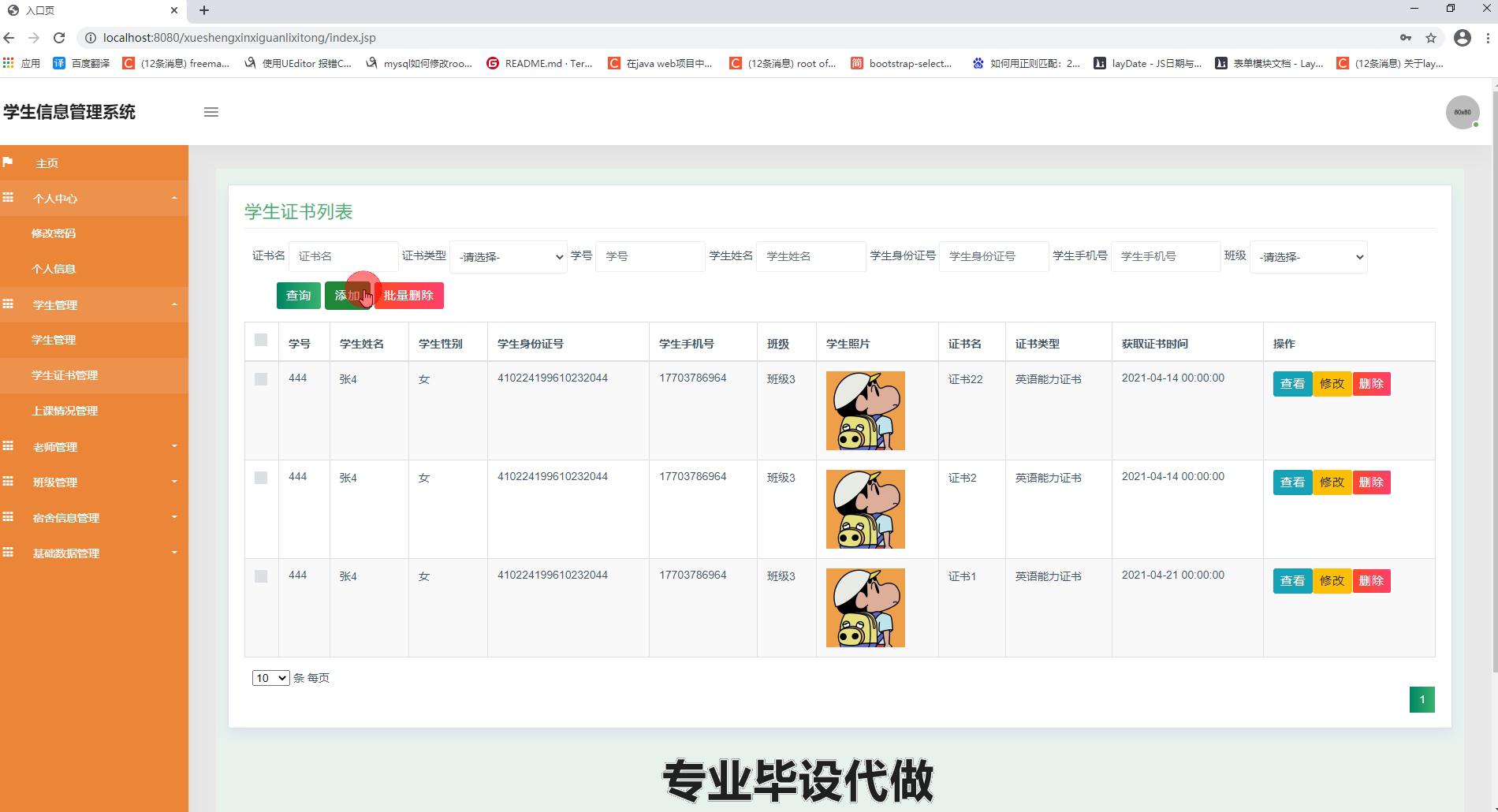
Task: Click 修改 for the 证书2 row
Action: click(x=1332, y=482)
